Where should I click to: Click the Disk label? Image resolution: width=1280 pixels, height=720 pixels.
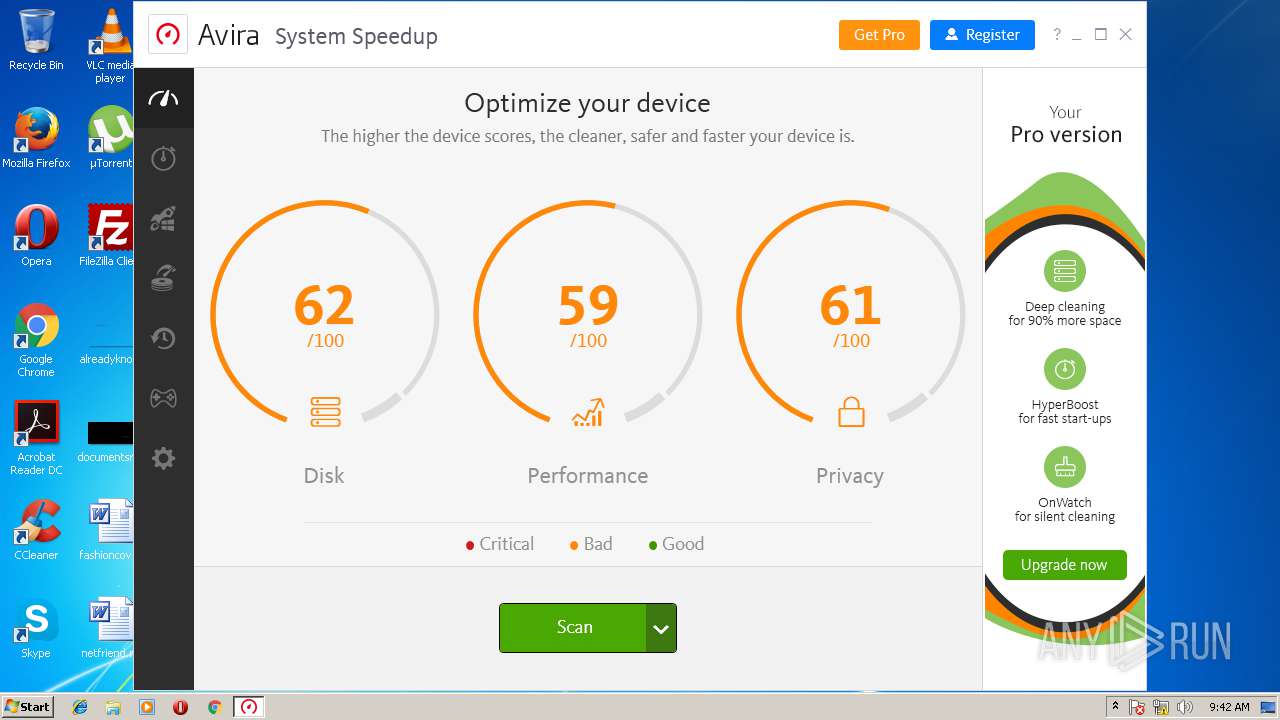point(324,475)
